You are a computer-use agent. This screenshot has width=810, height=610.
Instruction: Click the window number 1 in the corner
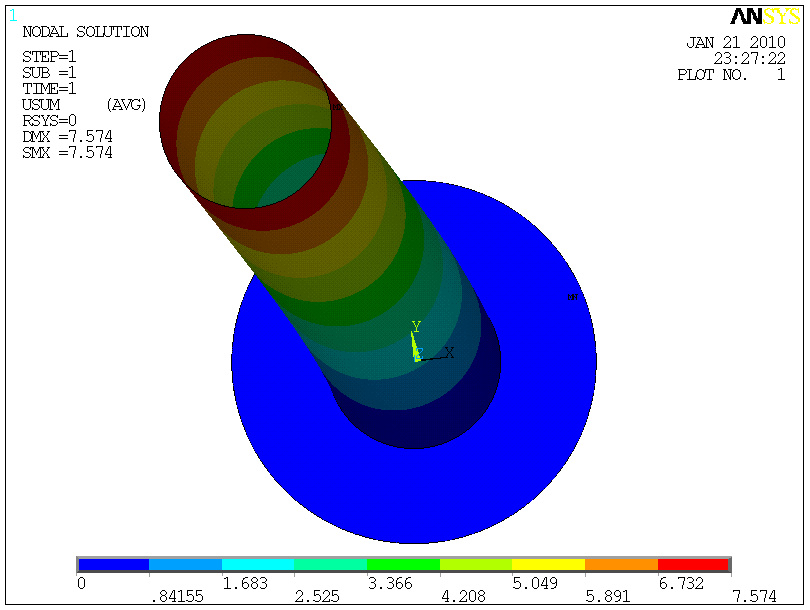click(x=13, y=15)
